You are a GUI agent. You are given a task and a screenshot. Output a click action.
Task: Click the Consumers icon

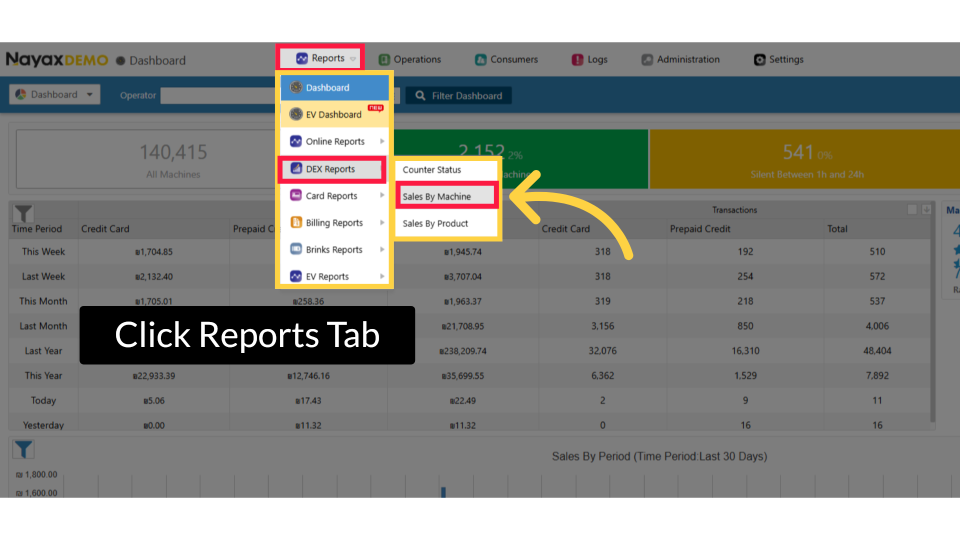481,59
